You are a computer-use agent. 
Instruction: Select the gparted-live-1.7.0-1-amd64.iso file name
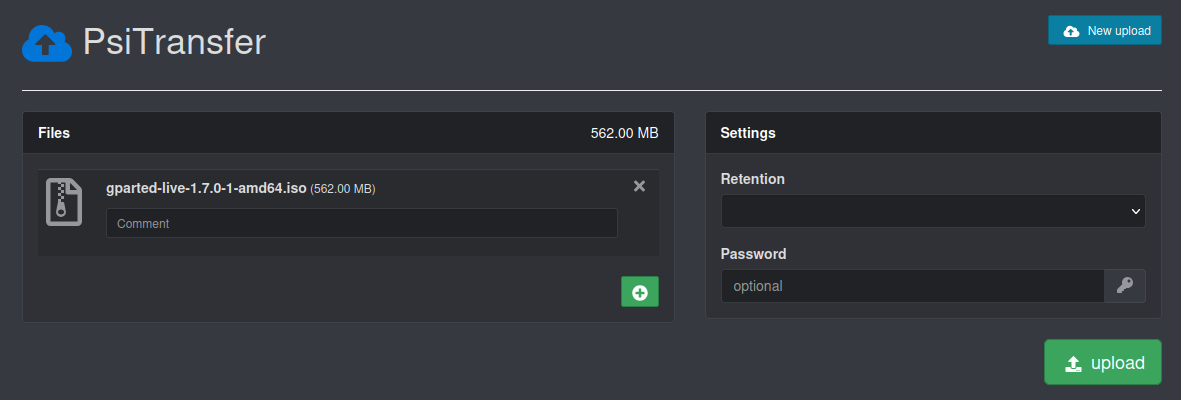(206, 188)
